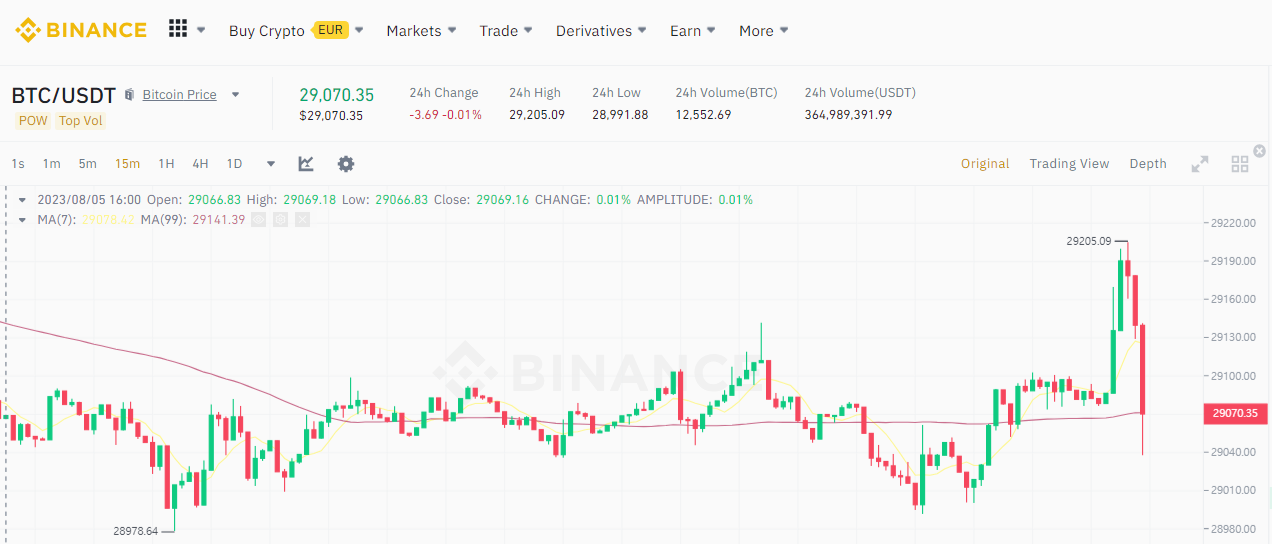Select the 1H interval
Viewport: 1272px width, 544px height.
coord(166,164)
